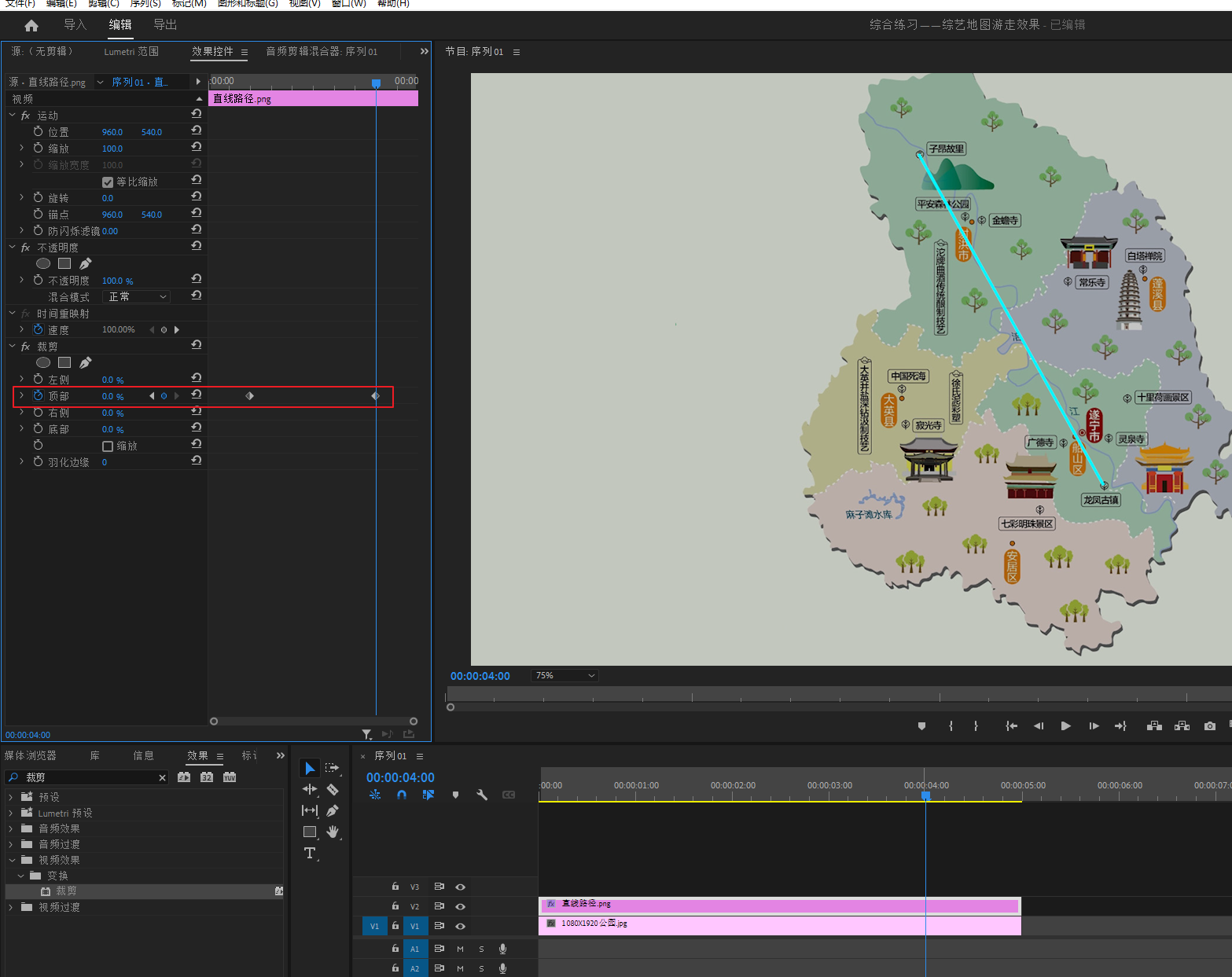
Task: Toggle the 等比缩放 uniform scale checkbox
Action: click(x=108, y=182)
